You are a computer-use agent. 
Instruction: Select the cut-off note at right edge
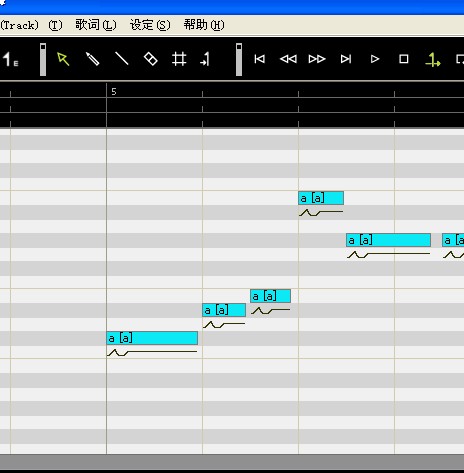tap(453, 240)
